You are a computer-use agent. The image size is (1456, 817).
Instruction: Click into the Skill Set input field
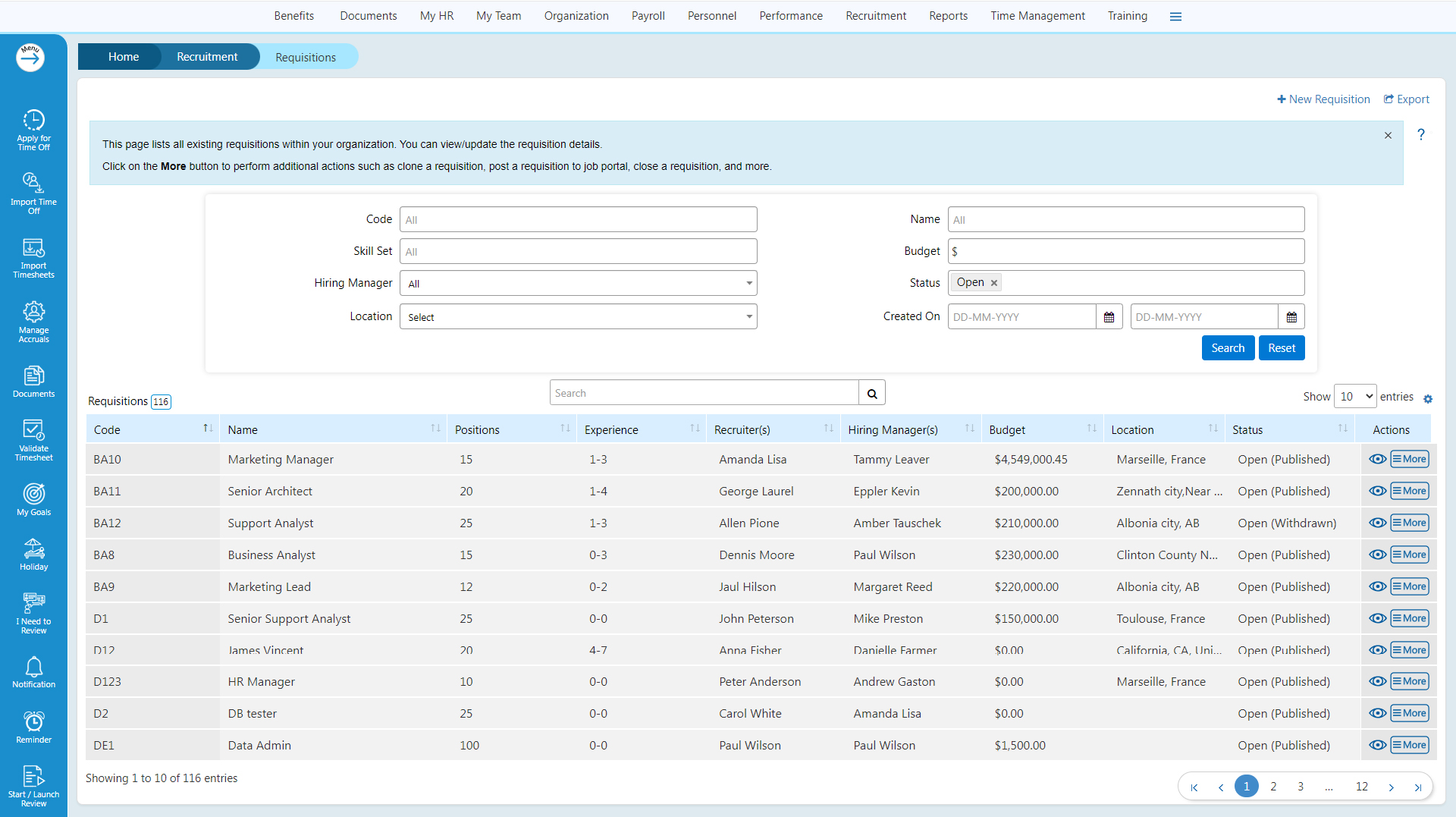(578, 252)
